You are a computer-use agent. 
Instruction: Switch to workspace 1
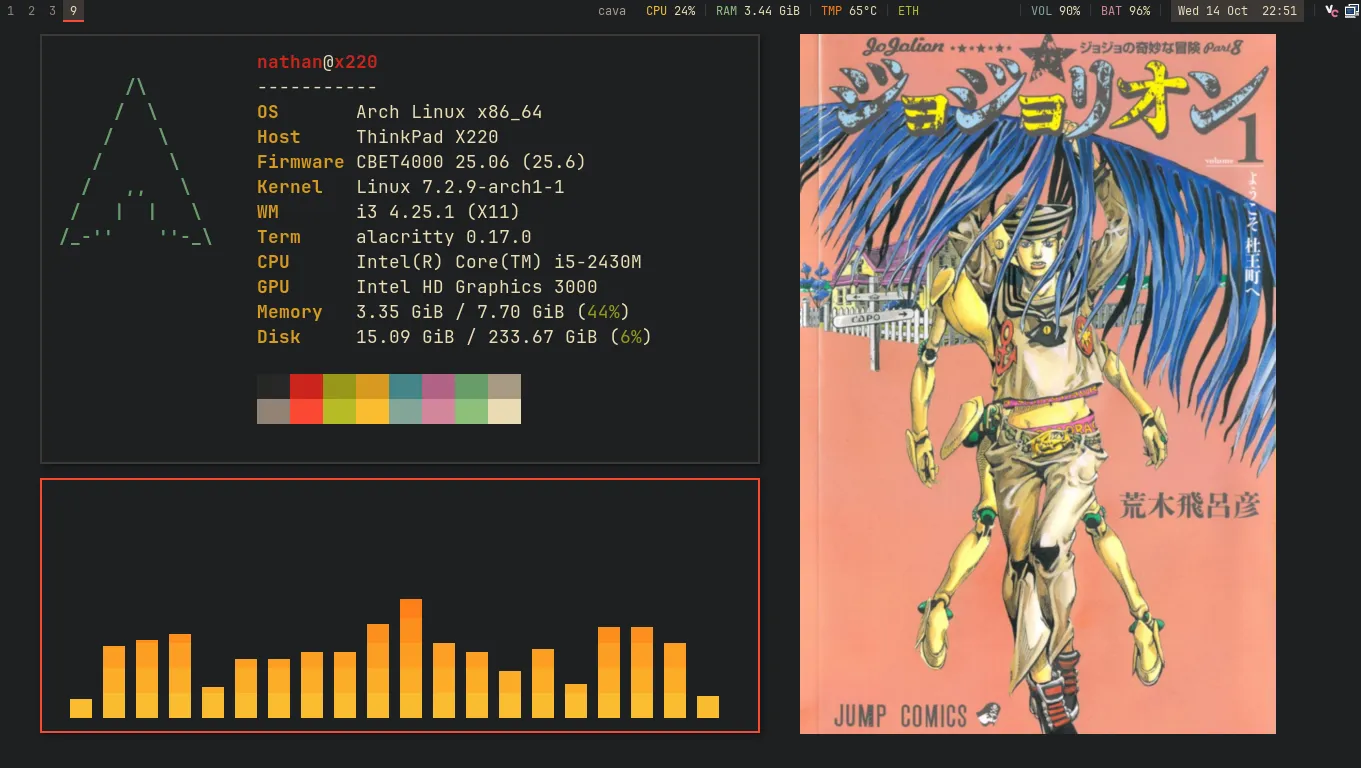[10, 11]
